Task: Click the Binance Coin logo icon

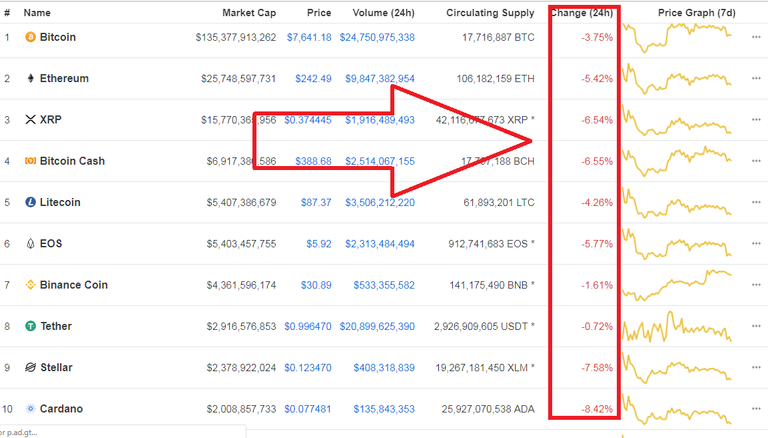Action: click(30, 285)
